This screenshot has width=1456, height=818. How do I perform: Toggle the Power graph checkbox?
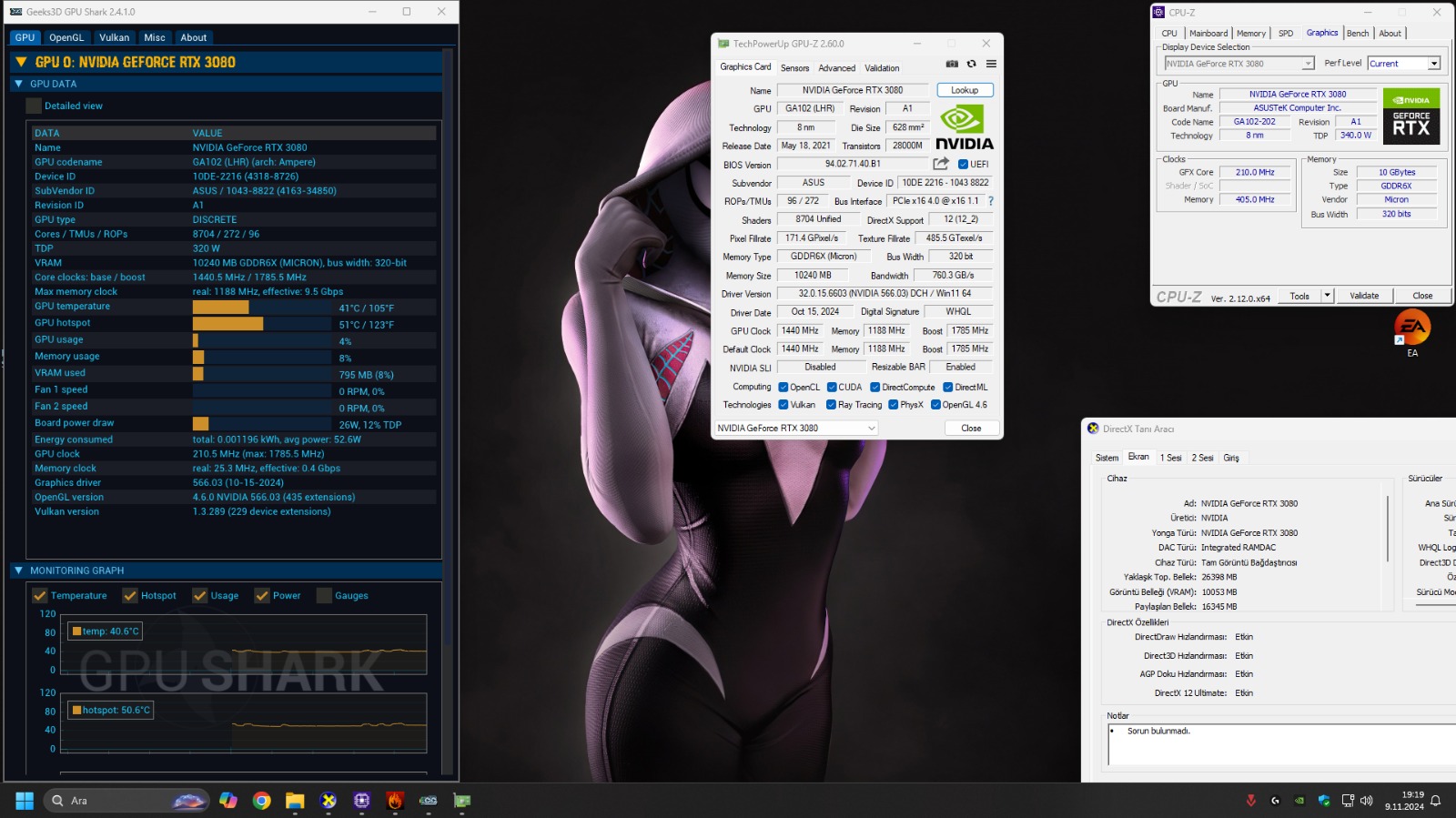(262, 596)
